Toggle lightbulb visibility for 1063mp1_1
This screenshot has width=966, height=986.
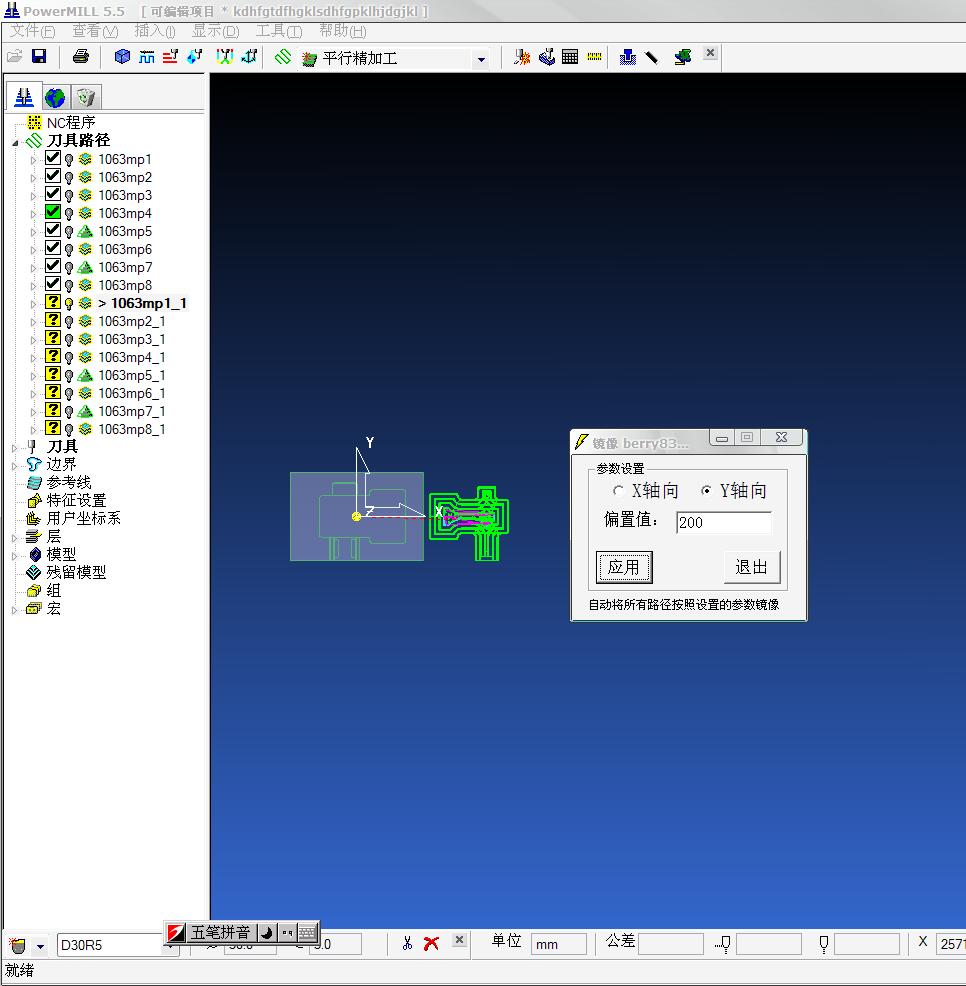[69, 304]
